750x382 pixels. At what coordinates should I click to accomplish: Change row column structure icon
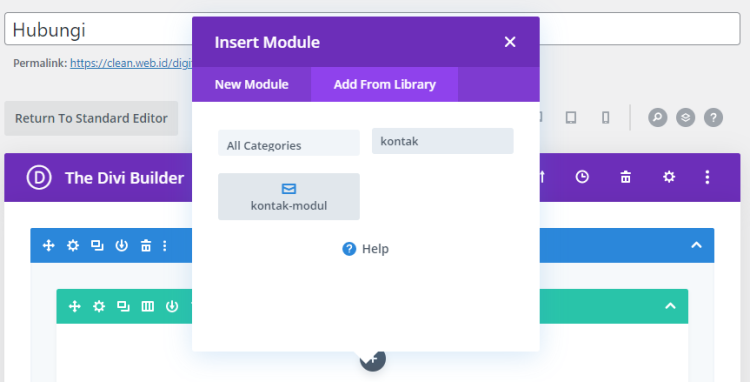click(x=147, y=306)
